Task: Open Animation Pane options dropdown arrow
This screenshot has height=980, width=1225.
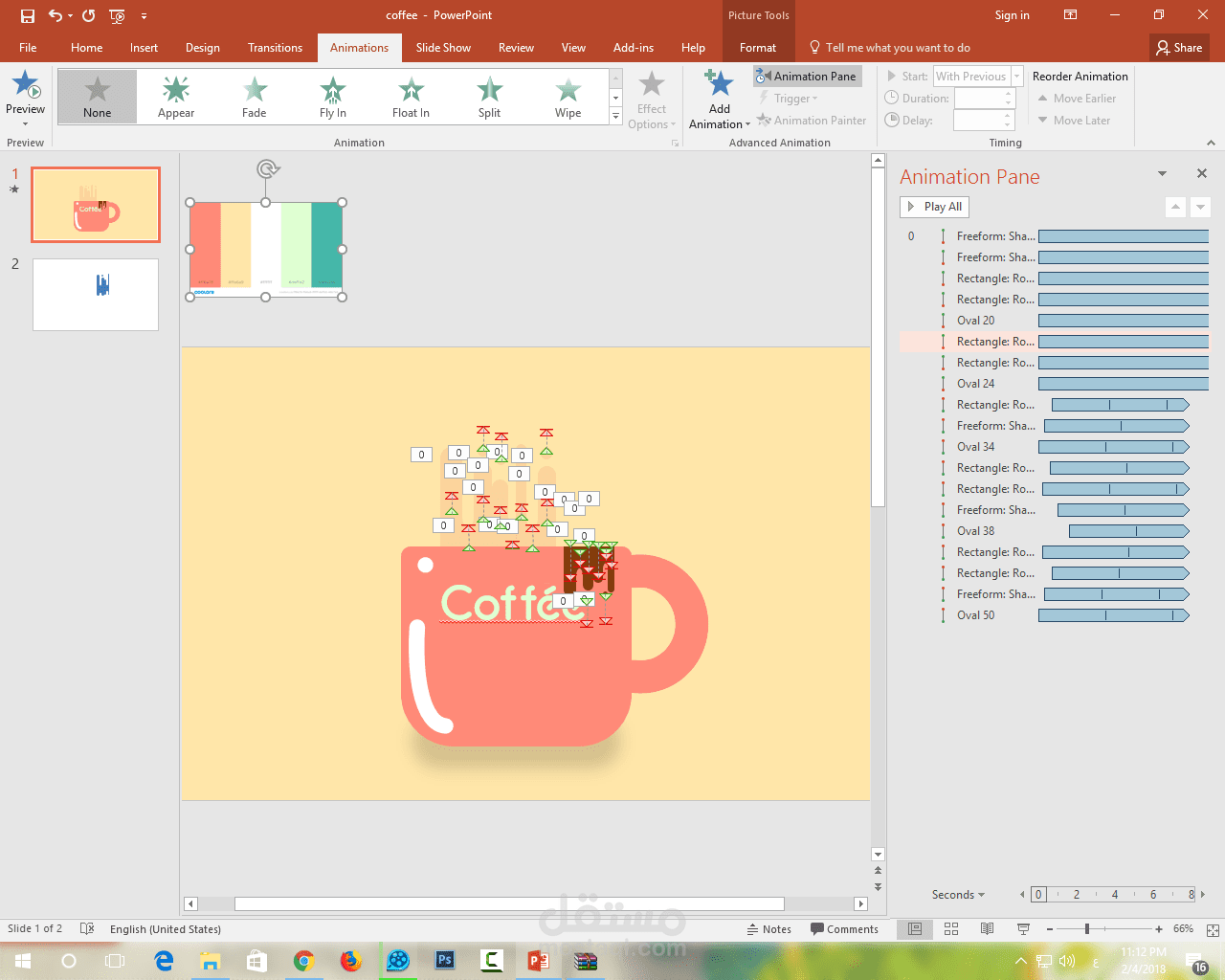Action: tap(1162, 174)
